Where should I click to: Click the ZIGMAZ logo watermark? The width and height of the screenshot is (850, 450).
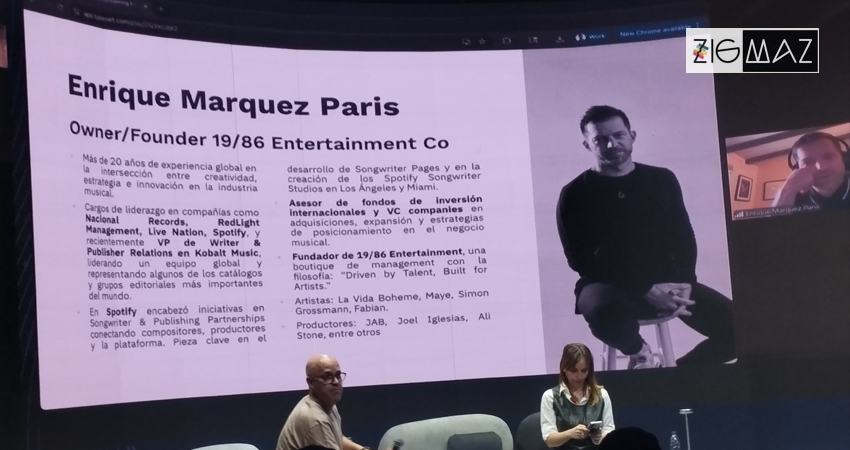(751, 50)
